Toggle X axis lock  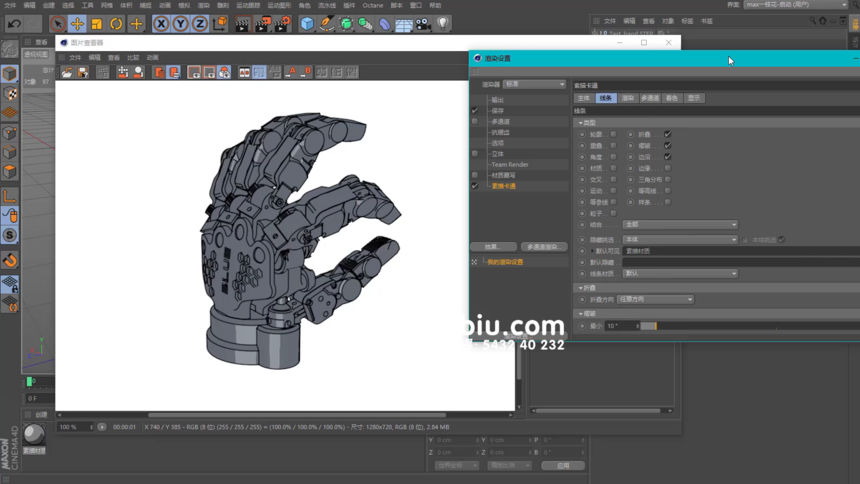pos(161,24)
